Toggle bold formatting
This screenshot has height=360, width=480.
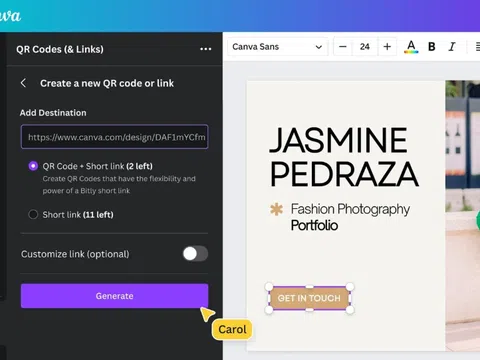[432, 47]
